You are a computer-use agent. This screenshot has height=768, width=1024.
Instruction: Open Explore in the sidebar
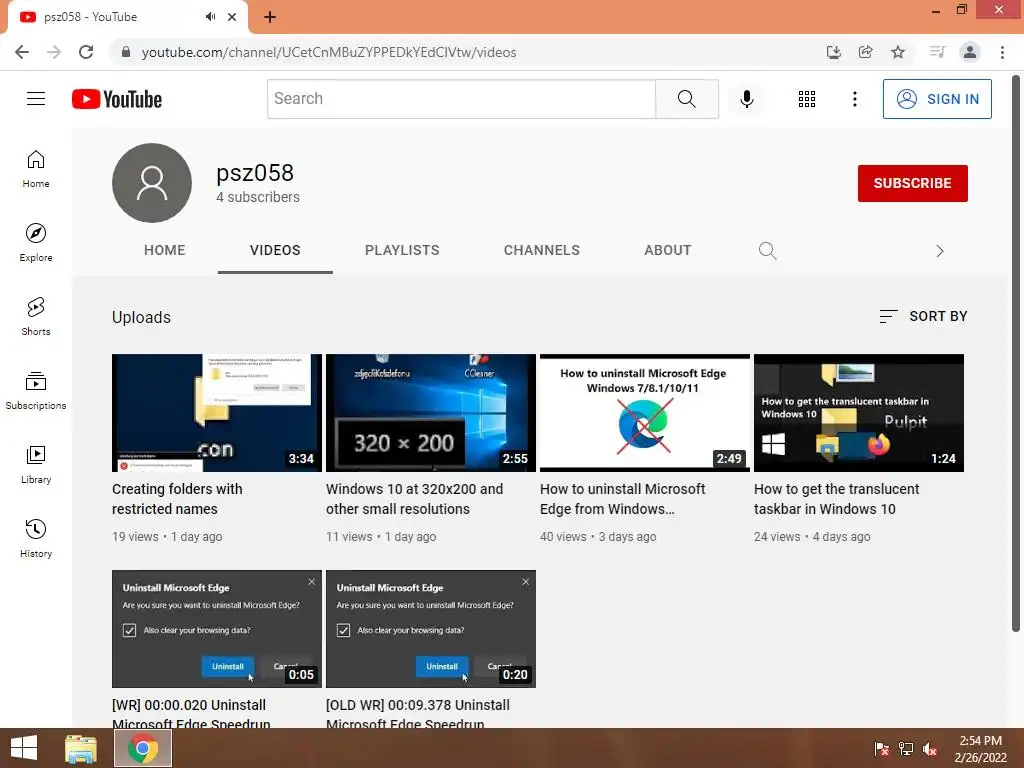coord(36,243)
